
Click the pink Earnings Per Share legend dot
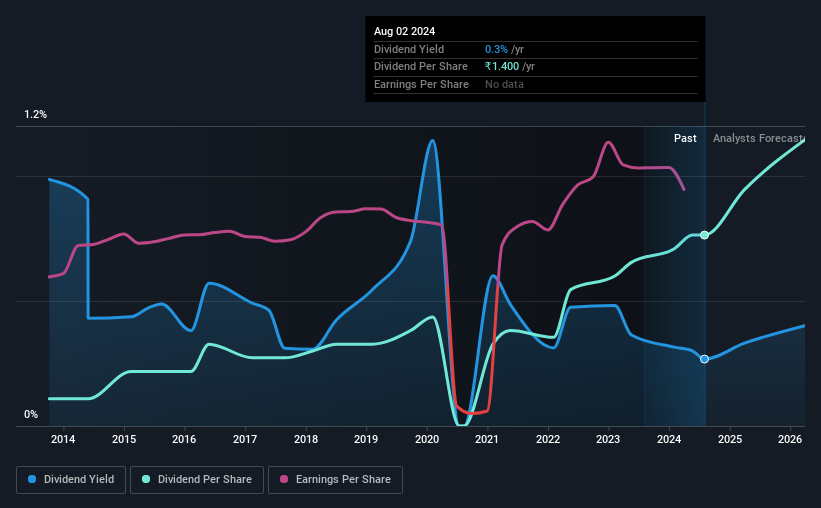point(284,479)
